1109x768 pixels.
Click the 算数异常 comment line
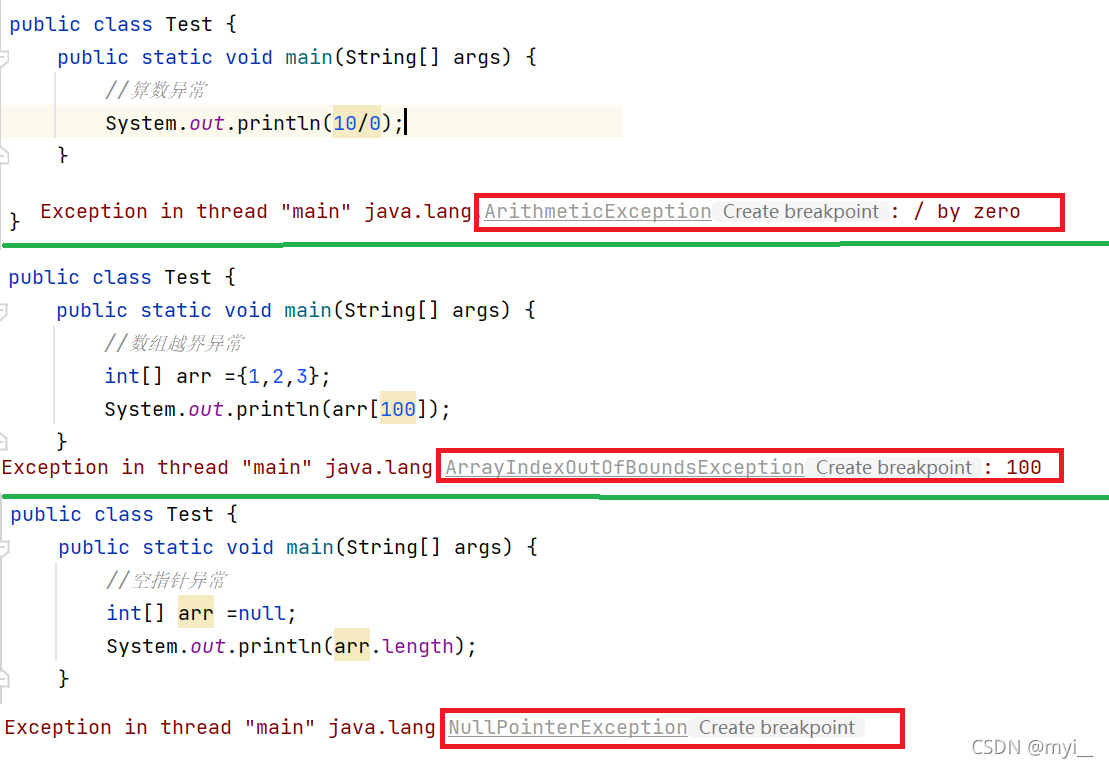click(x=156, y=90)
